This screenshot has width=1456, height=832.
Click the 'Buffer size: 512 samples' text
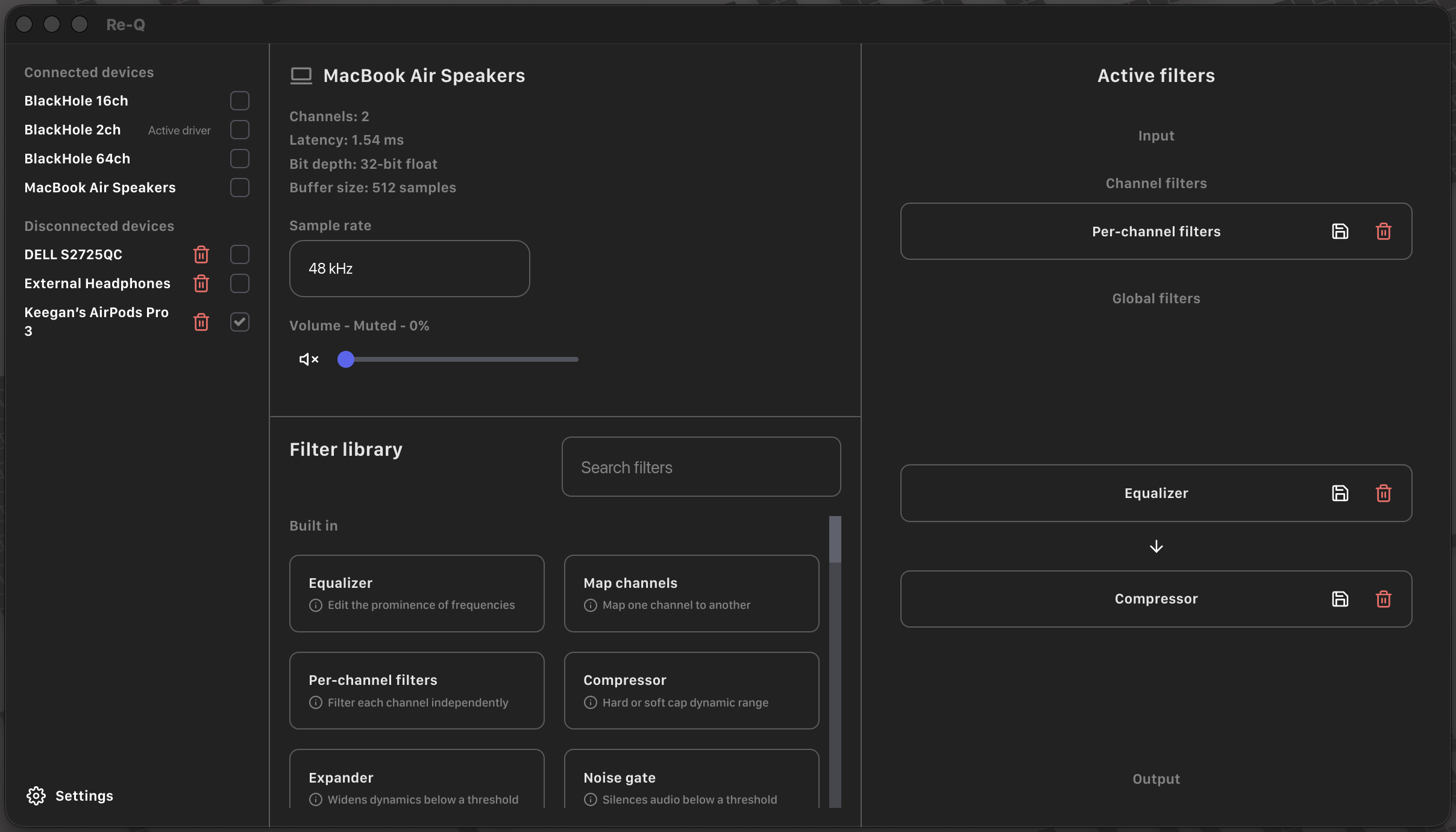[372, 188]
